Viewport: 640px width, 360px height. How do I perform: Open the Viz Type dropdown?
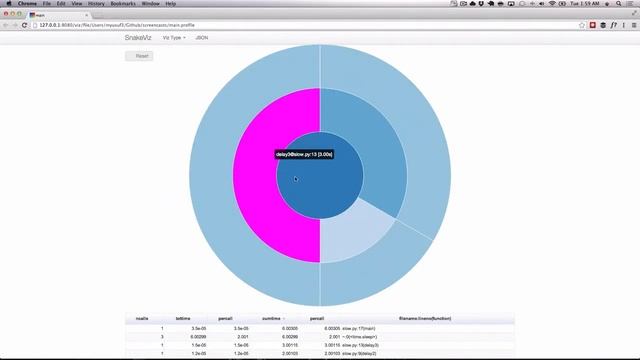click(x=174, y=38)
